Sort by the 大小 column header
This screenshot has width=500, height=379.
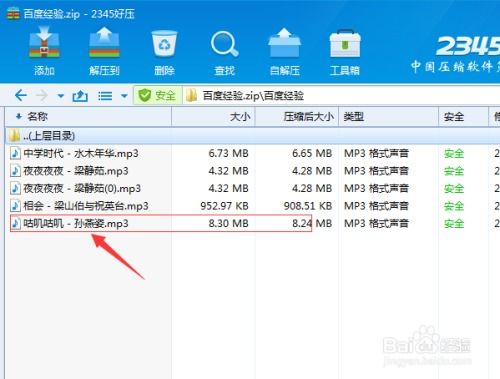(213, 117)
